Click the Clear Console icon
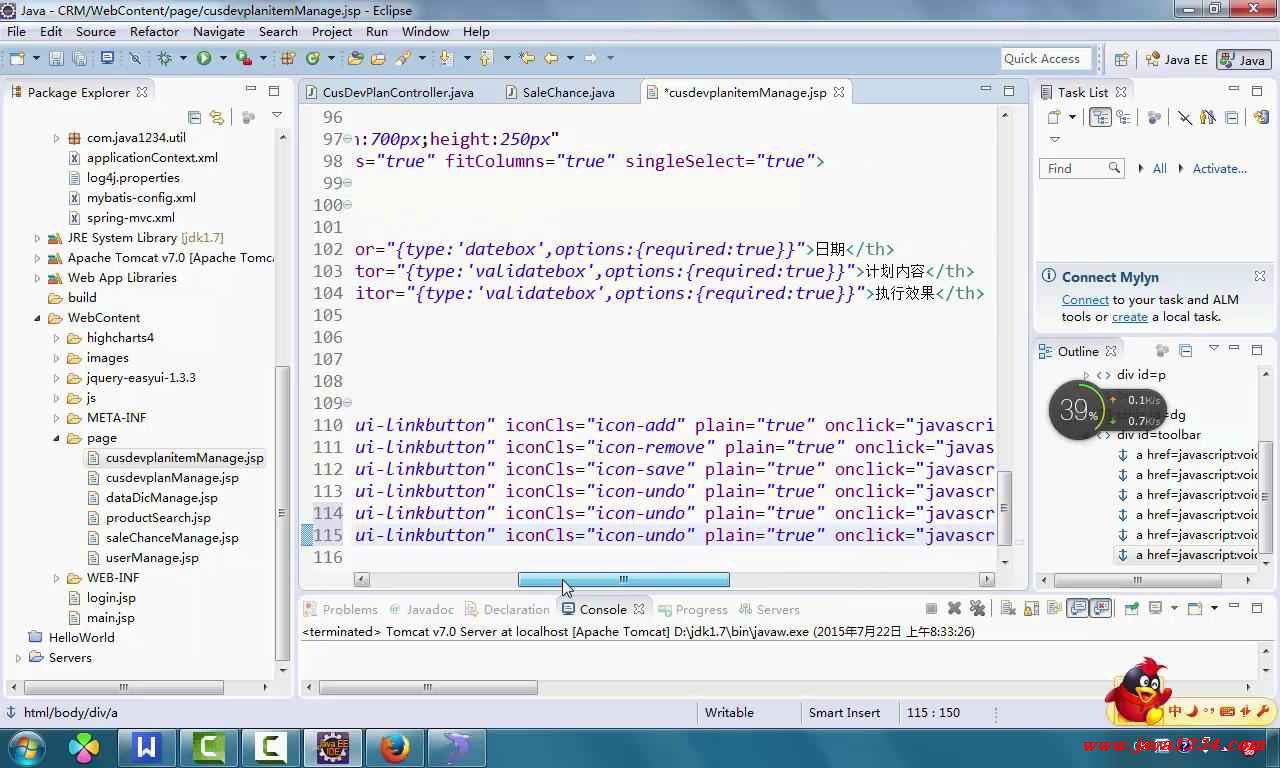The height and width of the screenshot is (768, 1280). 1008,608
